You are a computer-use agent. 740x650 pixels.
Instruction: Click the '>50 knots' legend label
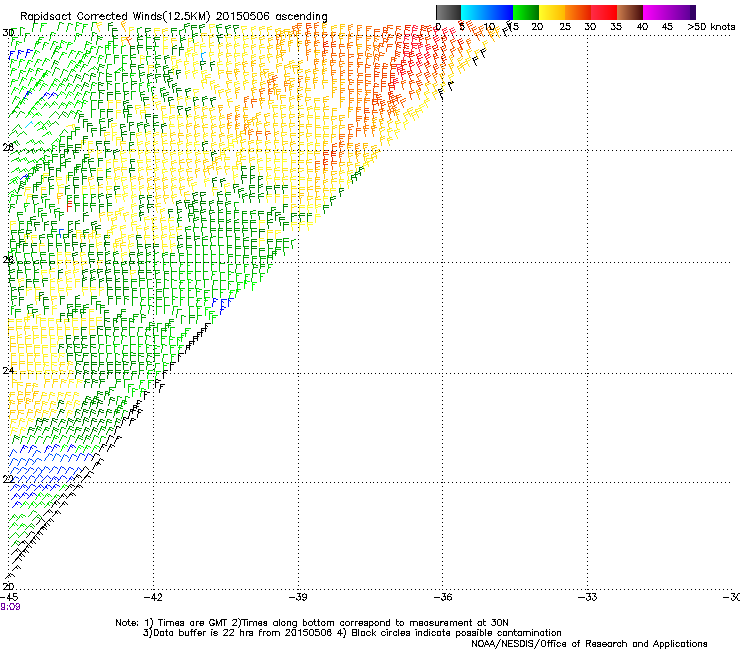pyautogui.click(x=711, y=27)
